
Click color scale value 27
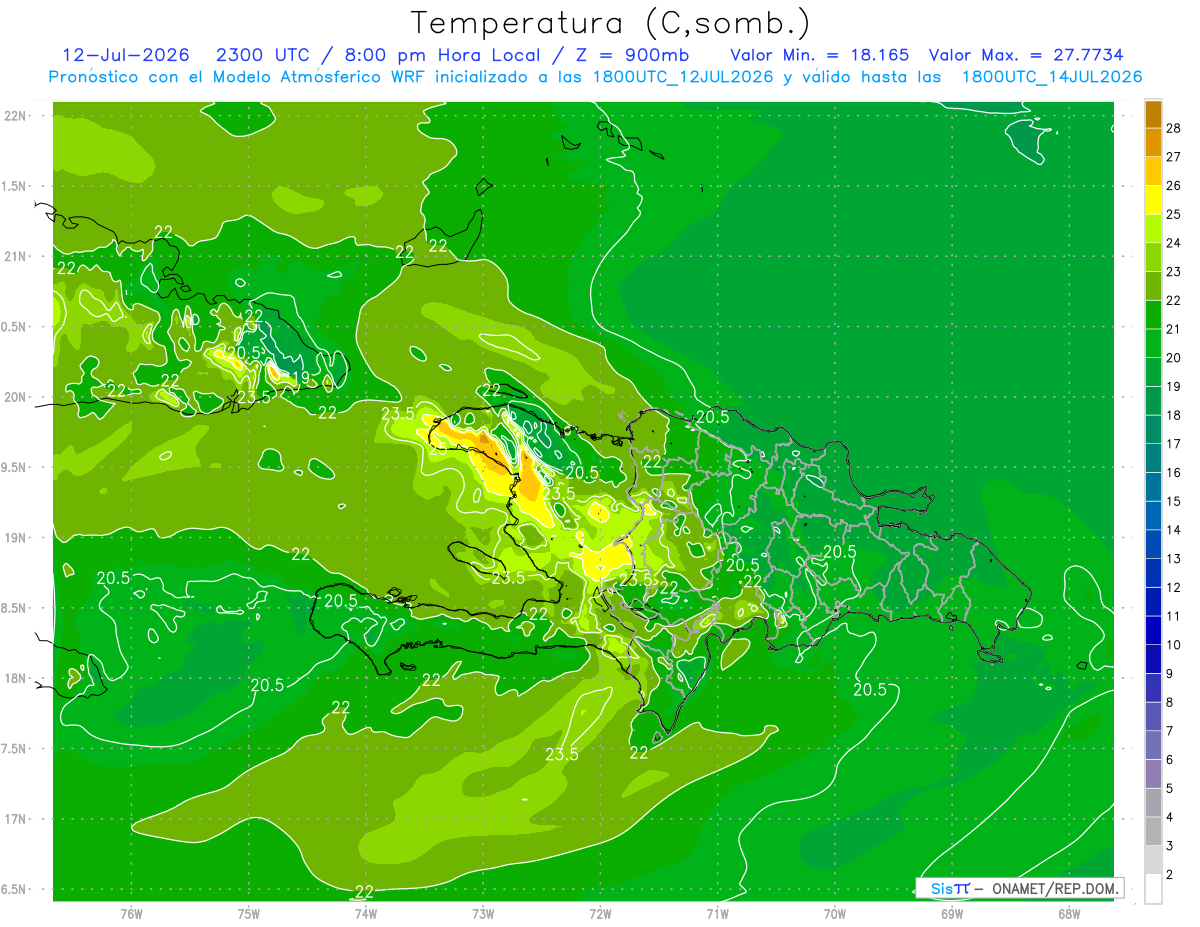pyautogui.click(x=1173, y=157)
